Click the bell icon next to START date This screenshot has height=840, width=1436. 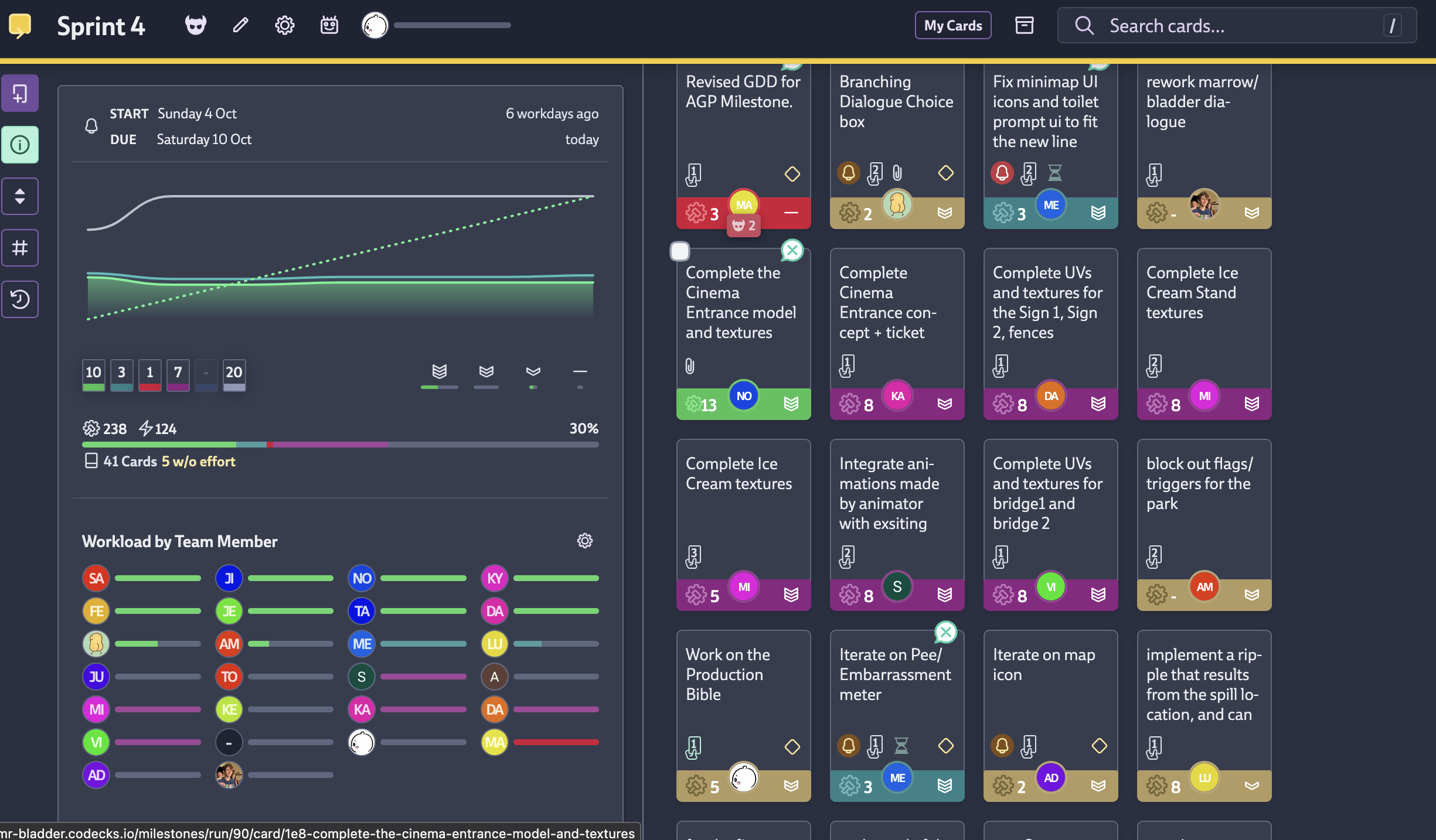point(91,126)
